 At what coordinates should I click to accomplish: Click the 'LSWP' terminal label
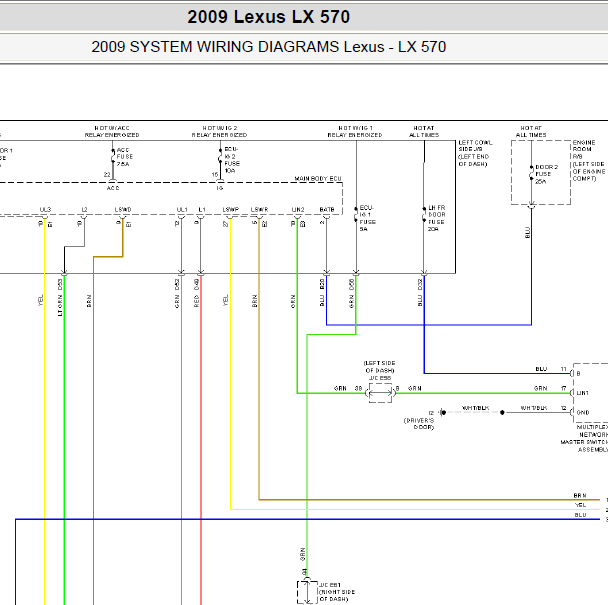click(230, 209)
